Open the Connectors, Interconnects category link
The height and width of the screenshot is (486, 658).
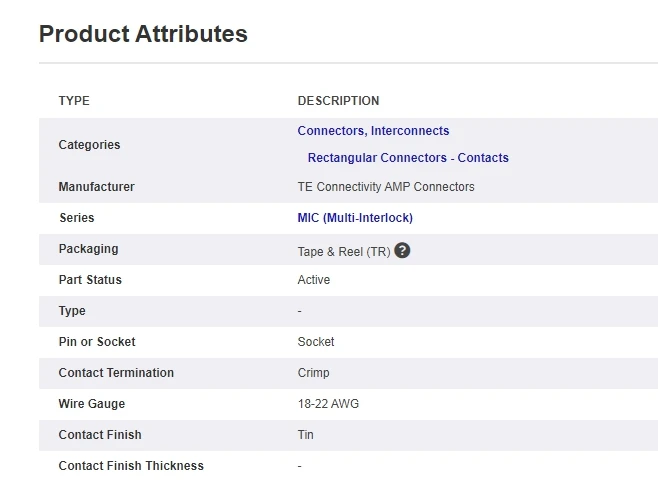(373, 131)
